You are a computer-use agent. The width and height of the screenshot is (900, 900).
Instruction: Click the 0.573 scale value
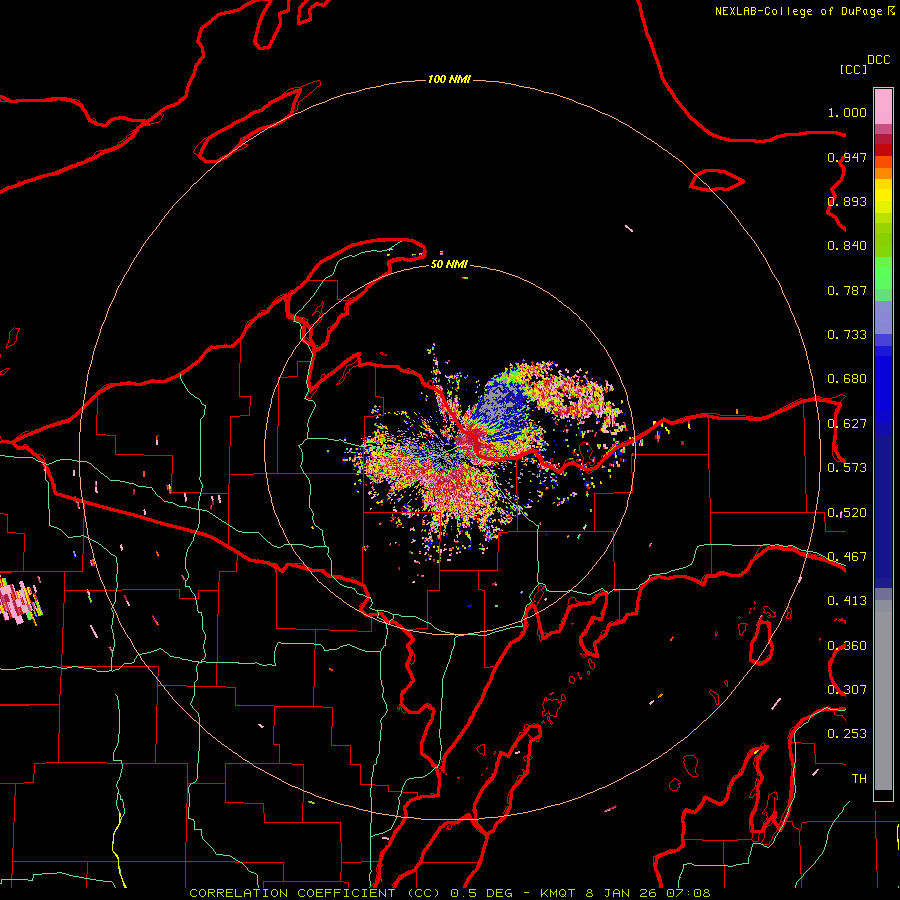pyautogui.click(x=847, y=468)
